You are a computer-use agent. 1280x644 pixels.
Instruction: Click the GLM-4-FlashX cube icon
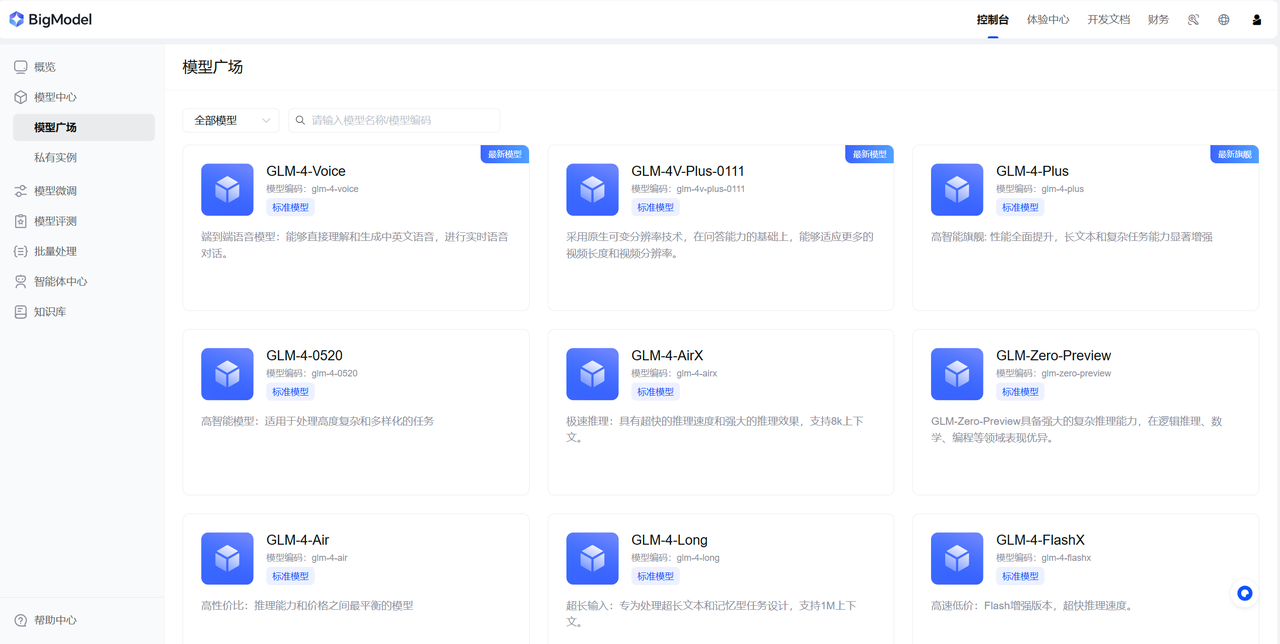(957, 558)
